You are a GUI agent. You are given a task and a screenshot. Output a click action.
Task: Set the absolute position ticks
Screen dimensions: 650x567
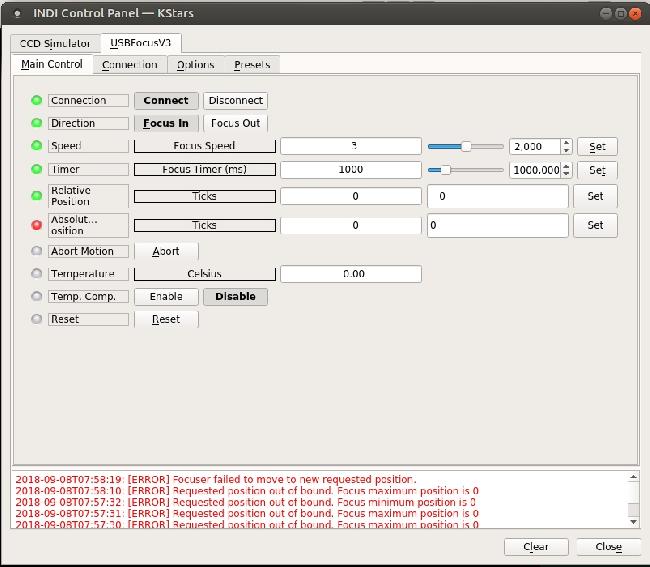(x=595, y=225)
